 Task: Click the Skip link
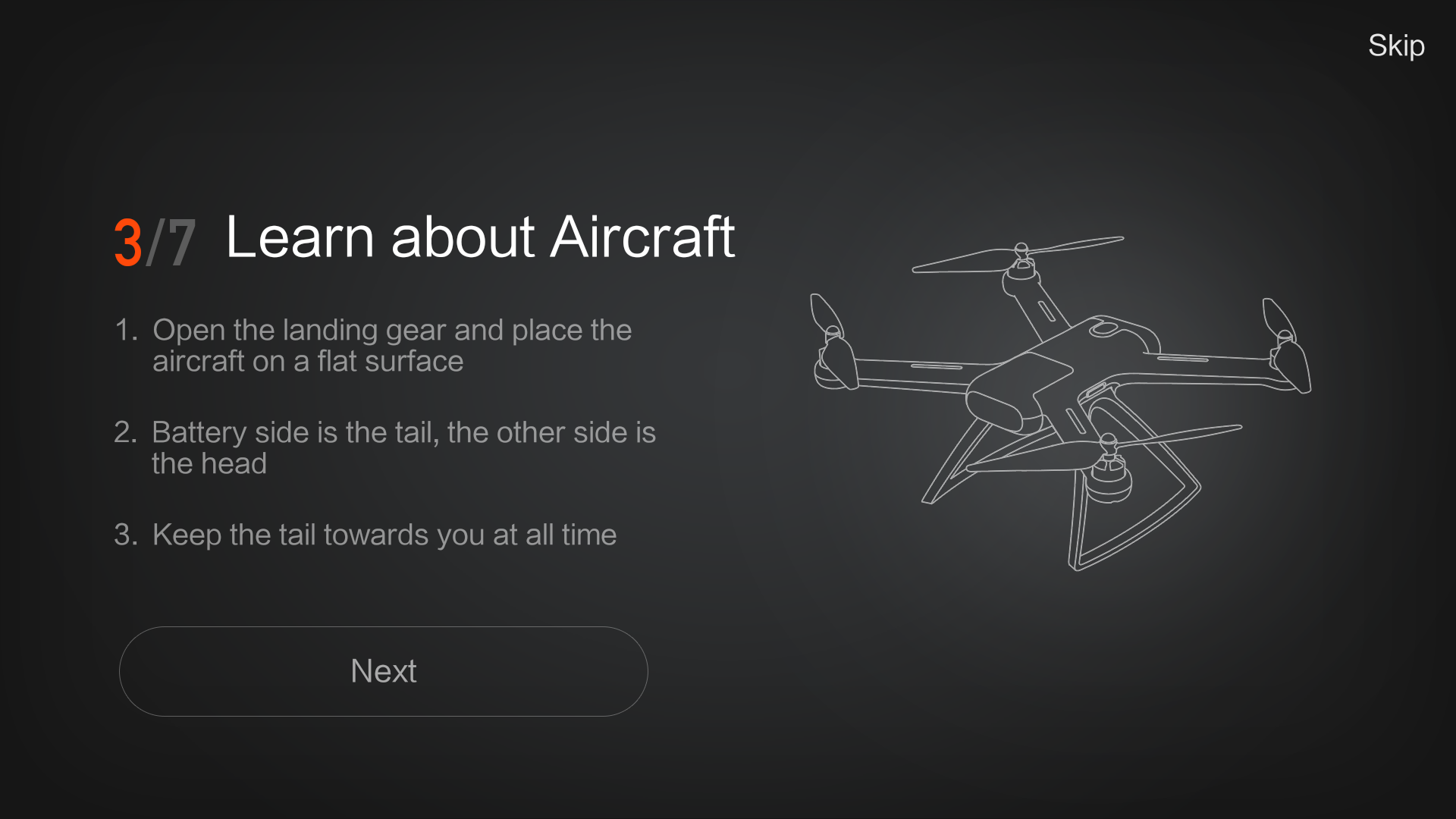point(1396,46)
